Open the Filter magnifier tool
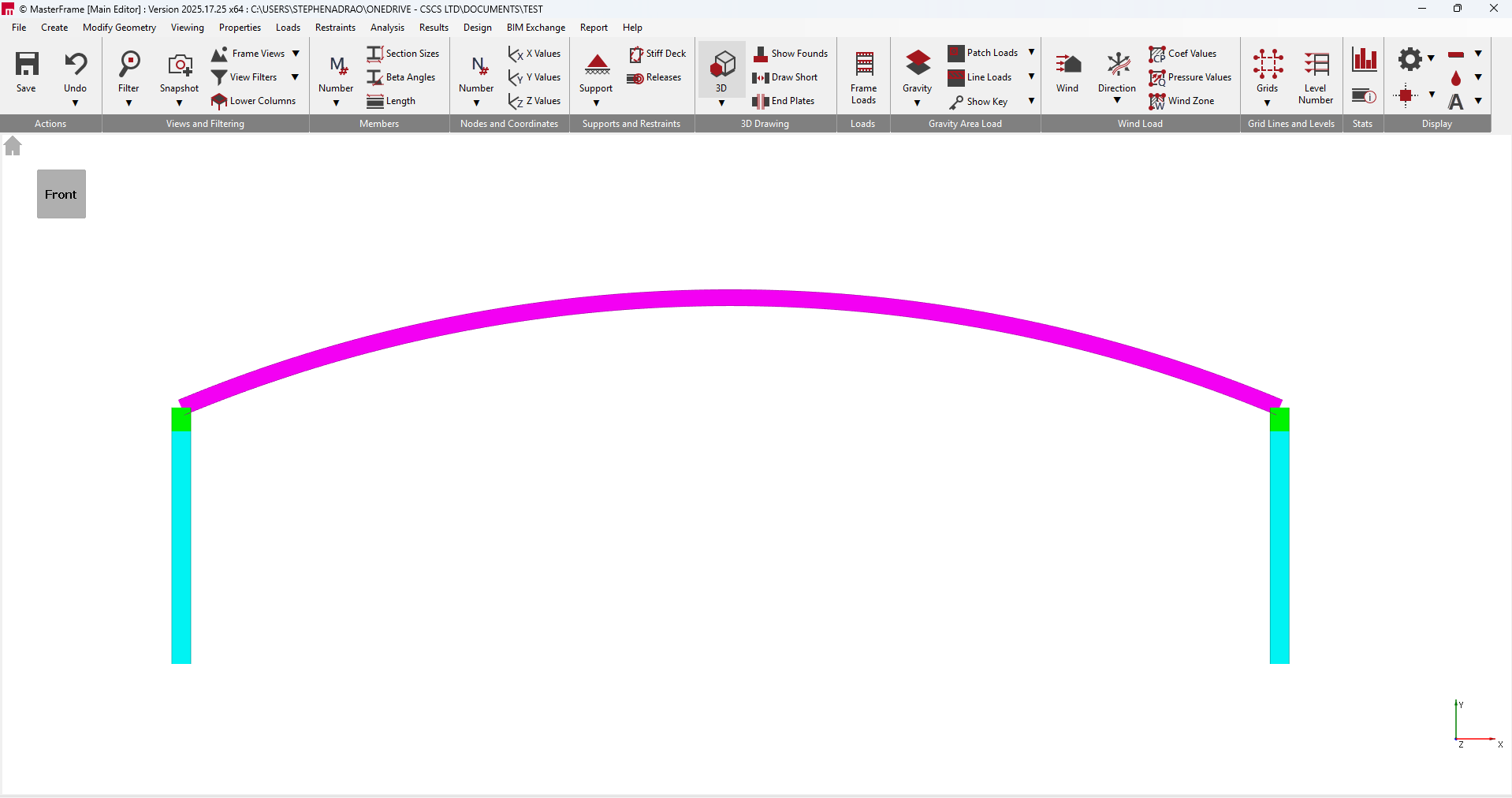Viewport: 1512px width, 798px height. (128, 64)
